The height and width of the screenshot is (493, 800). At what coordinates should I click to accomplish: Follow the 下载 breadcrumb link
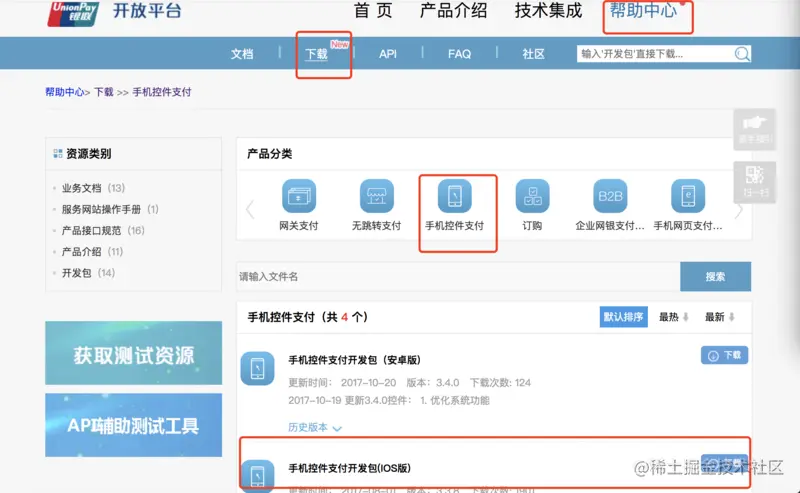pyautogui.click(x=104, y=92)
